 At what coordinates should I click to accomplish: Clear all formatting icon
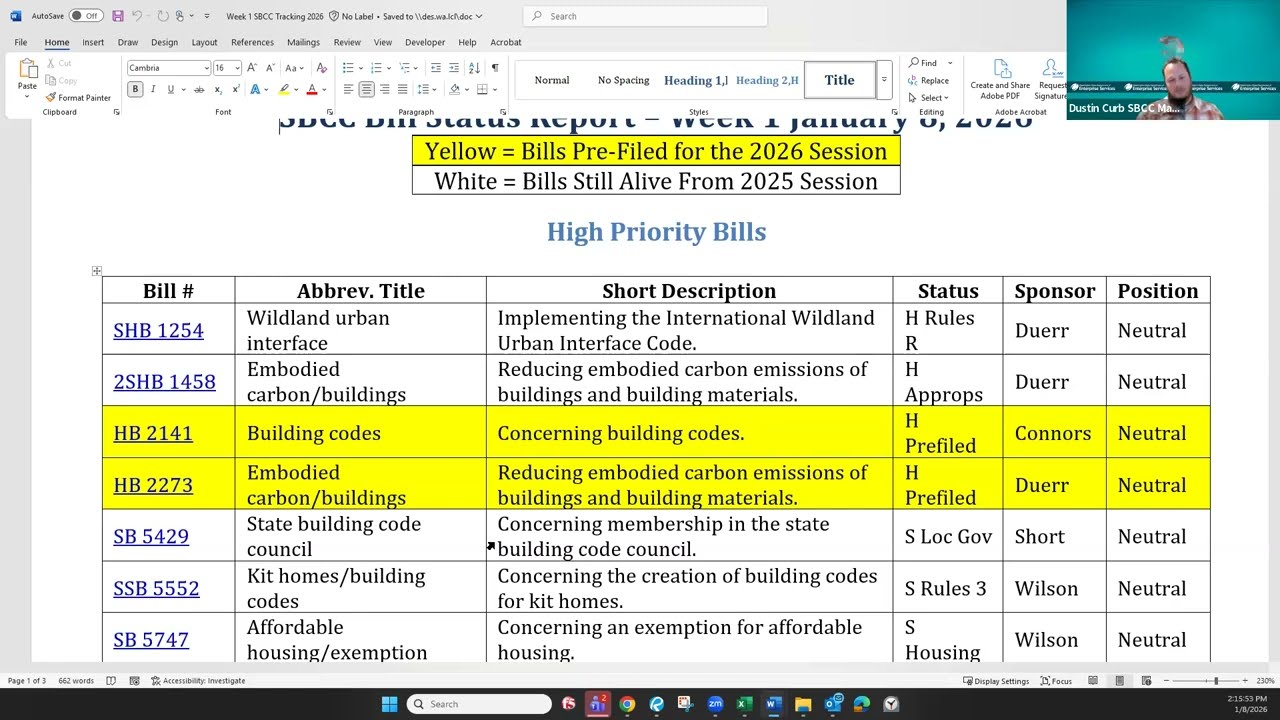click(321, 68)
